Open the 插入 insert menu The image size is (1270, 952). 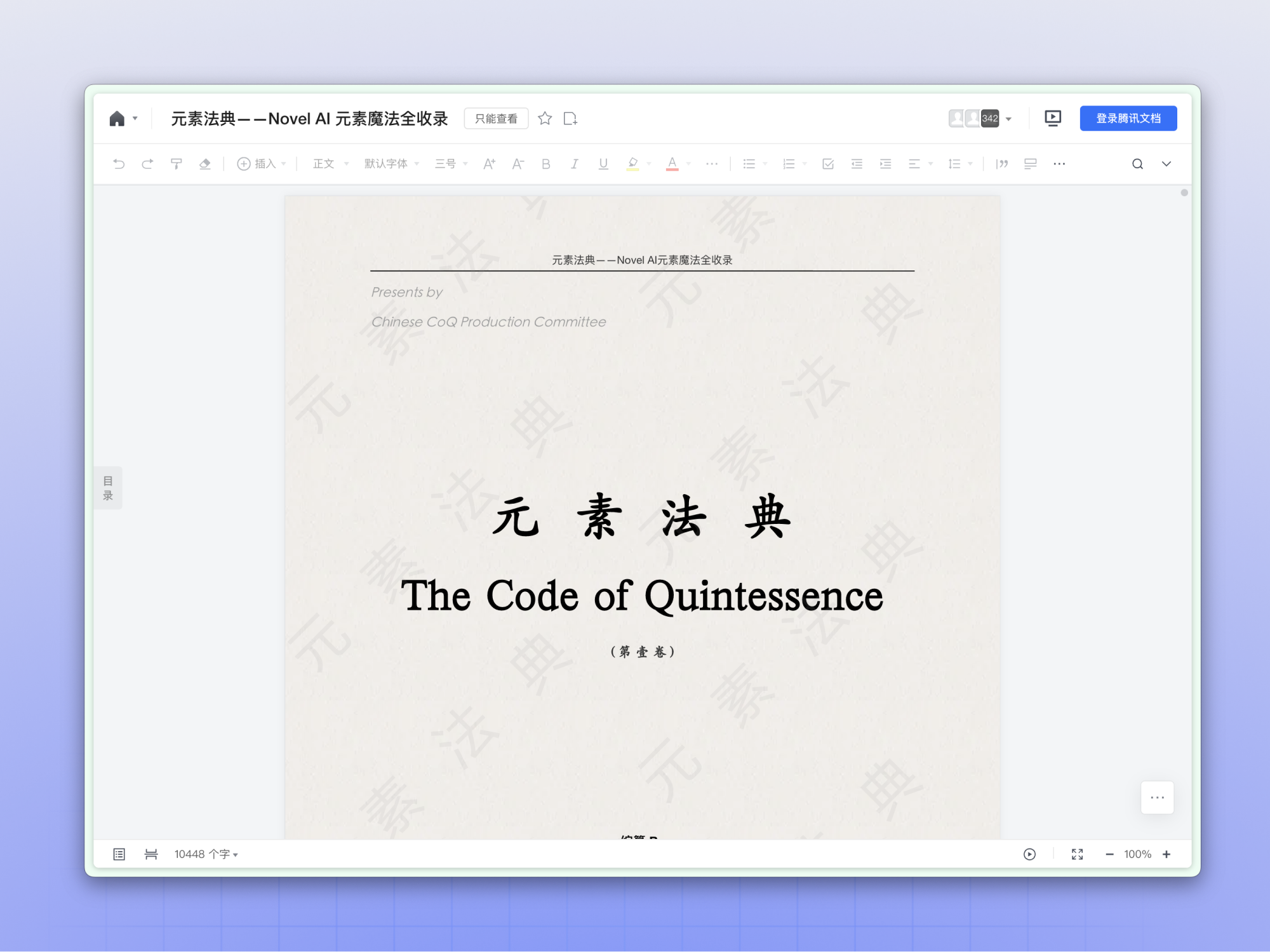(260, 164)
